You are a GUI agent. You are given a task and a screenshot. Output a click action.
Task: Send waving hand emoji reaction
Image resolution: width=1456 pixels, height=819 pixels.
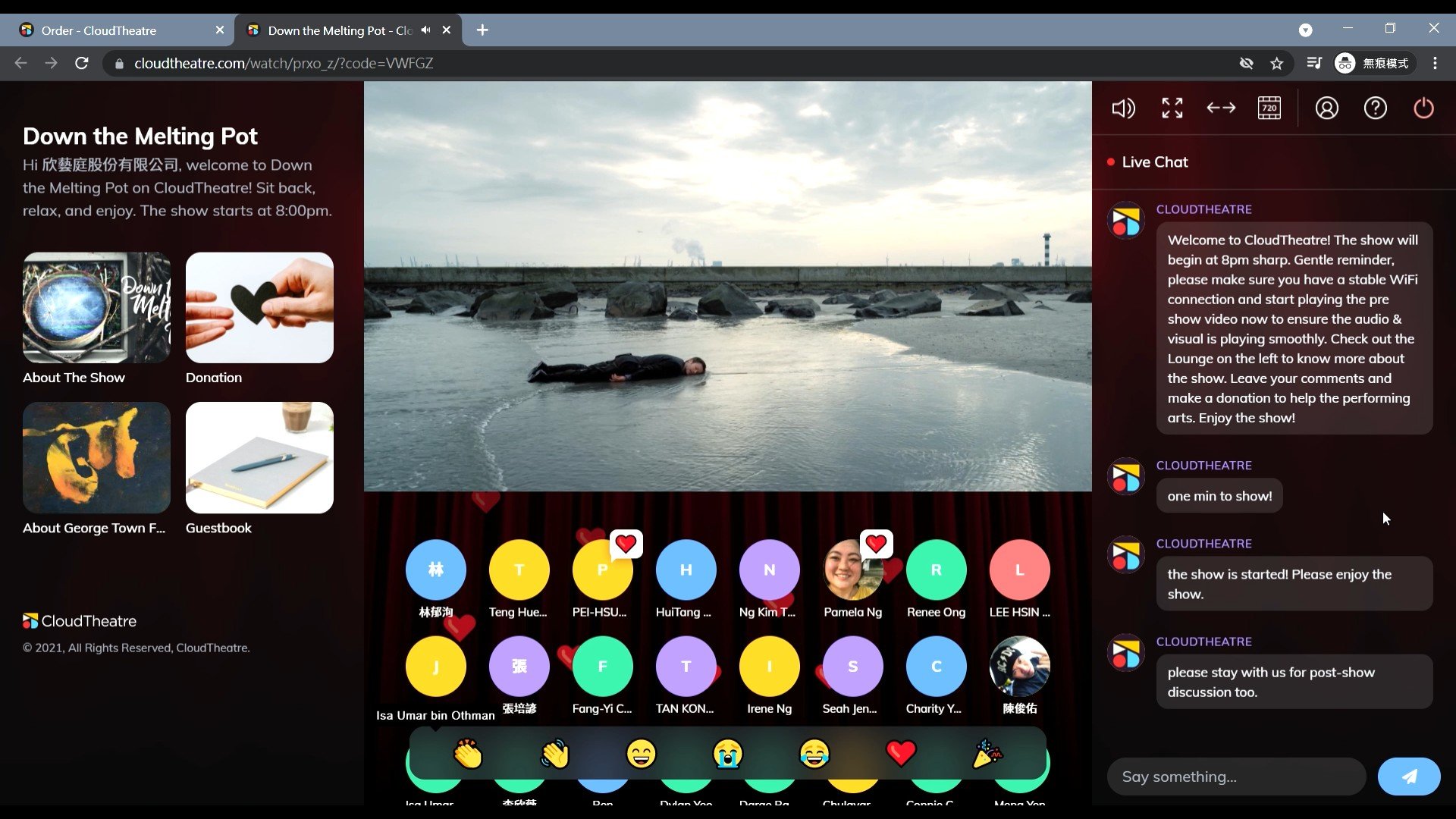pos(554,754)
